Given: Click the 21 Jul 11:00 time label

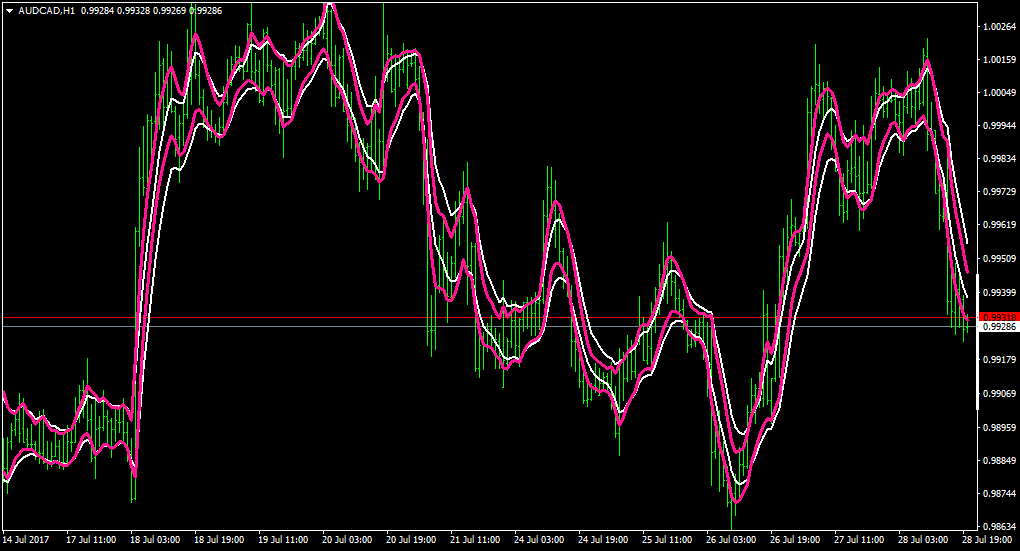Looking at the screenshot, I should (x=476, y=540).
